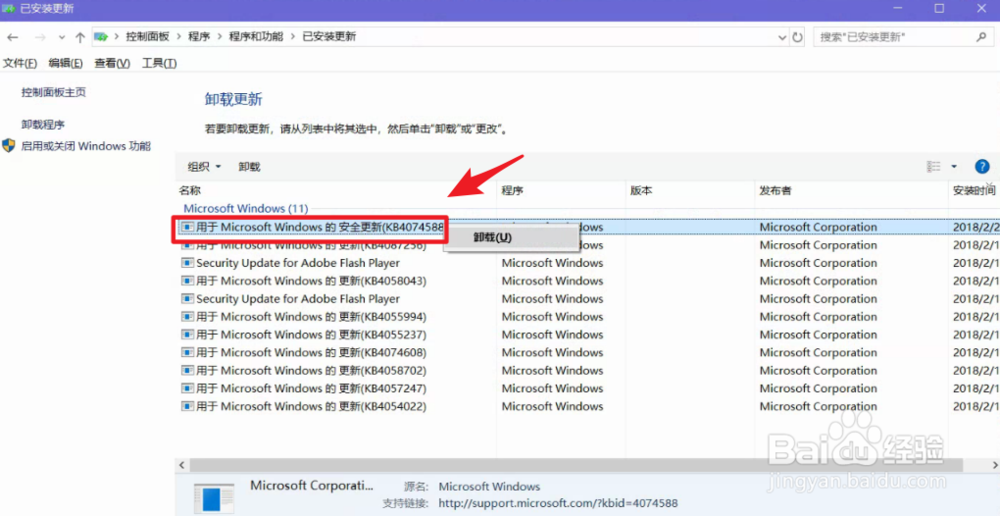Go back with the Back arrow
1000x516 pixels.
pyautogui.click(x=12, y=38)
